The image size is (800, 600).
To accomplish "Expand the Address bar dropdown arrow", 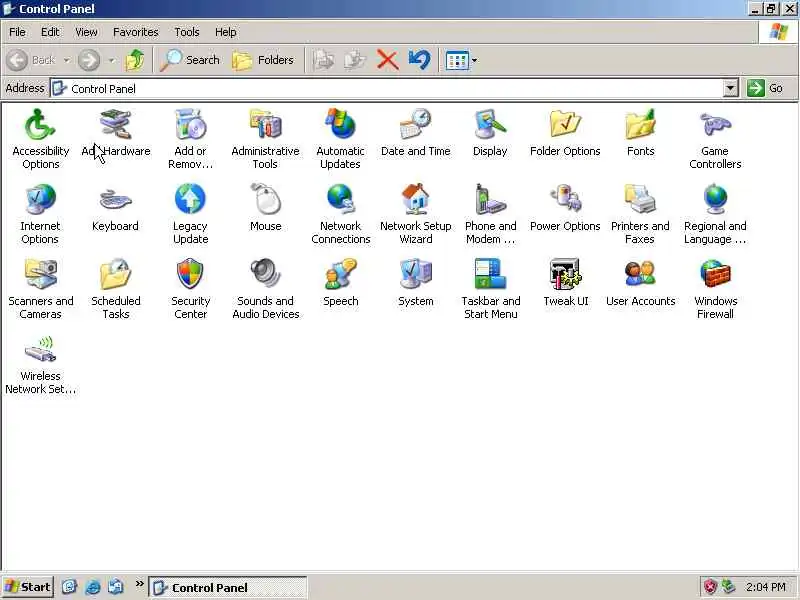I will pyautogui.click(x=731, y=89).
